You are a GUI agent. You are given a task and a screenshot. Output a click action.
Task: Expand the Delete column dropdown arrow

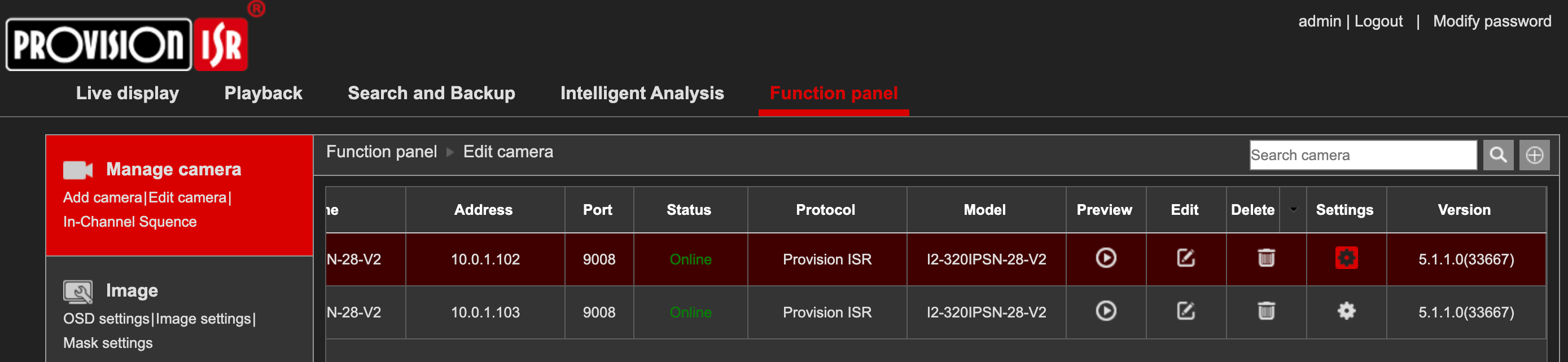click(1293, 209)
